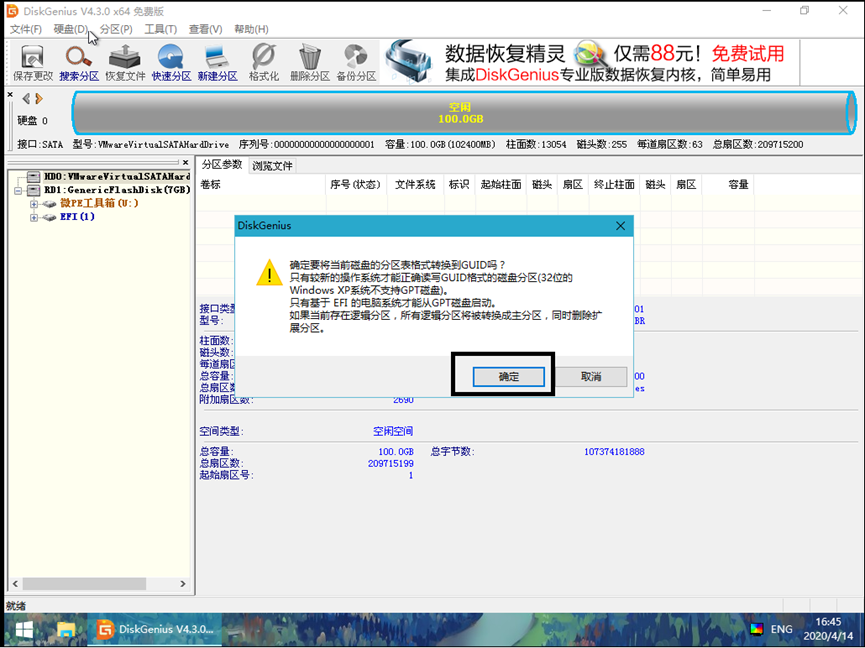Go to next disk with right arrow
This screenshot has height=648, width=865.
pos(39,99)
